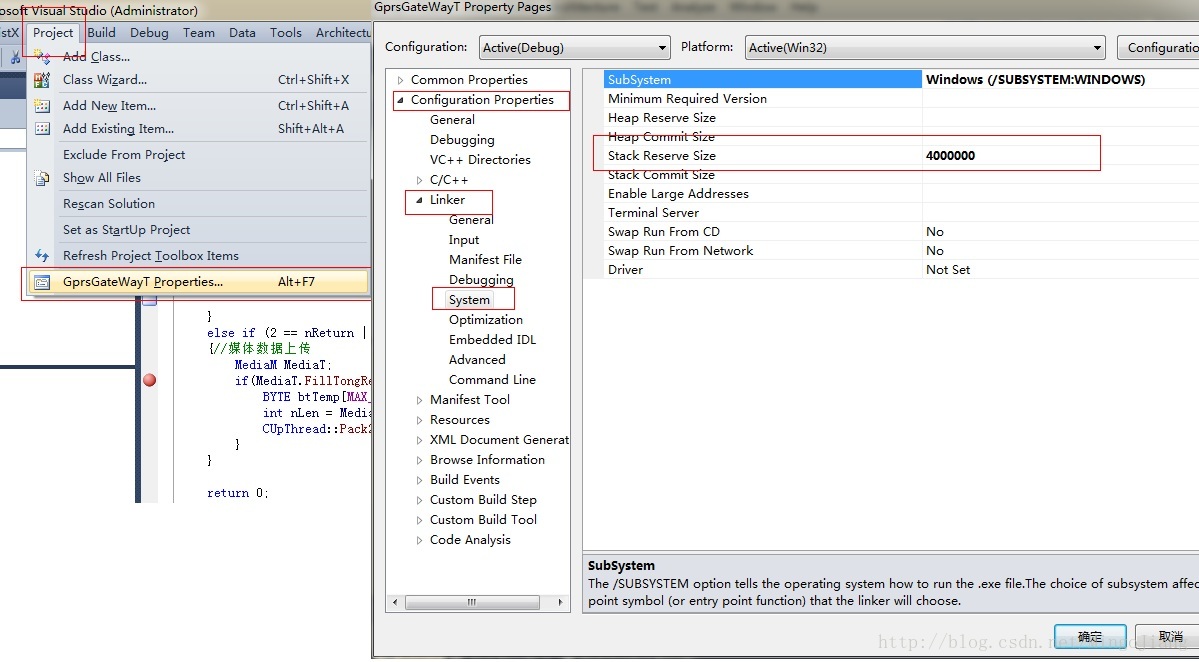Click the Add Class icon

42,56
